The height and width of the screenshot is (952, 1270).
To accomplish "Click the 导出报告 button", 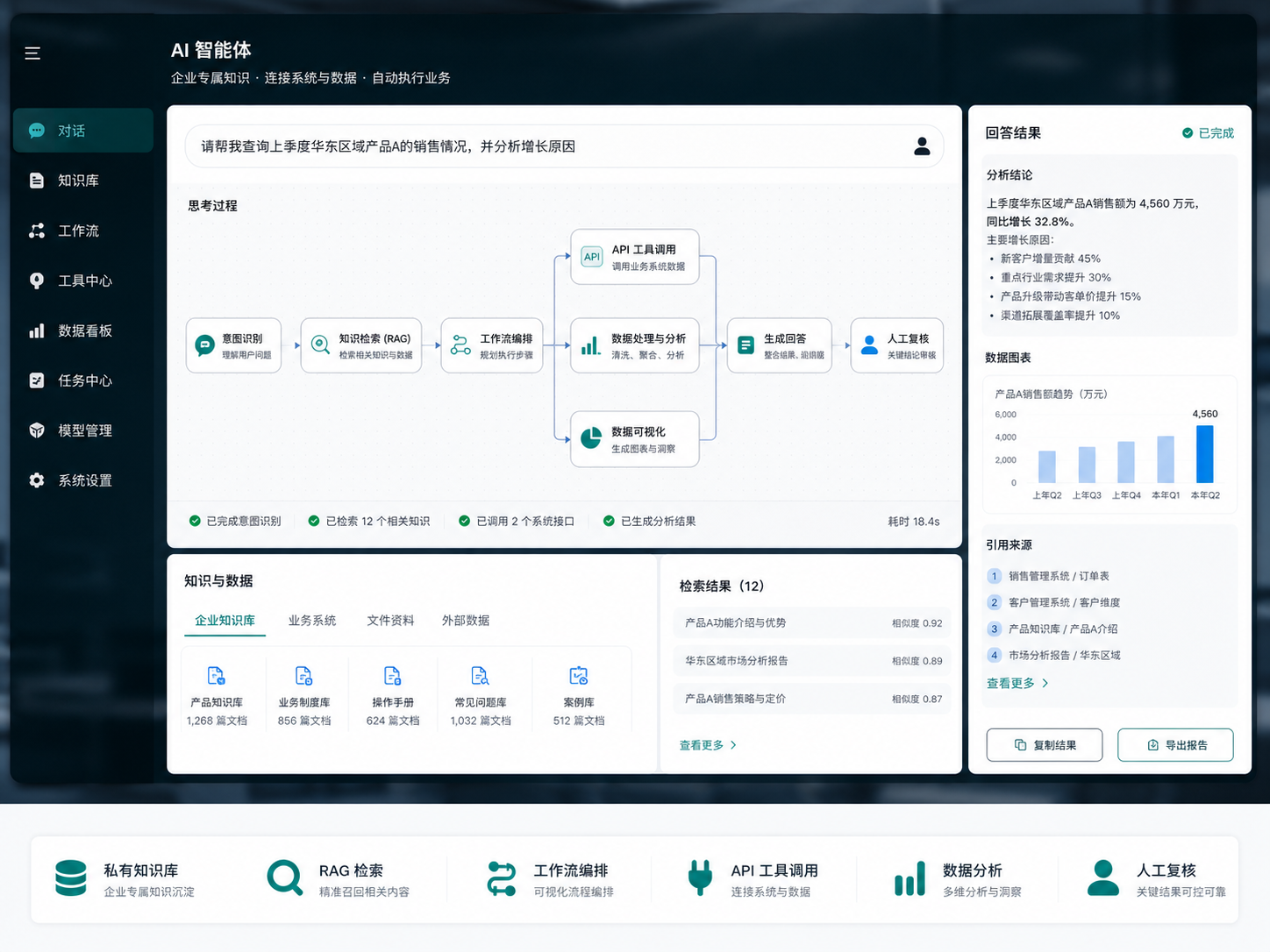I will click(x=1175, y=745).
